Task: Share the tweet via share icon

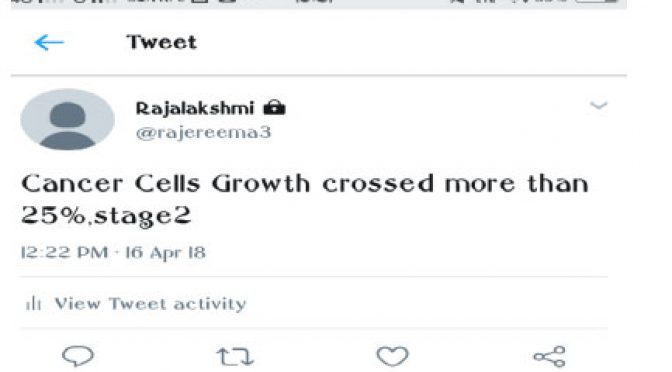Action: pyautogui.click(x=549, y=357)
